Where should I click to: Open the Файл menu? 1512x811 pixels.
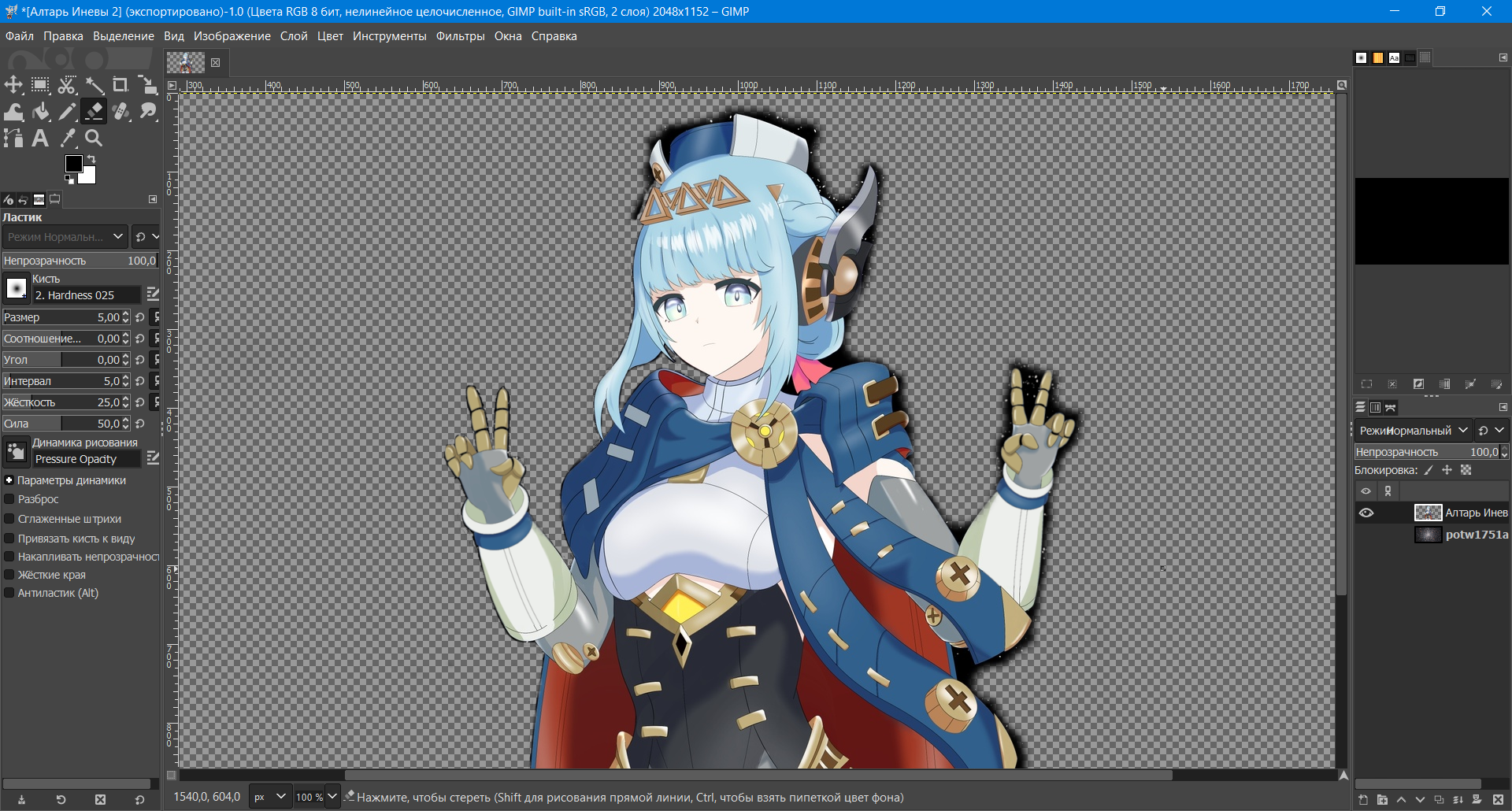click(20, 36)
